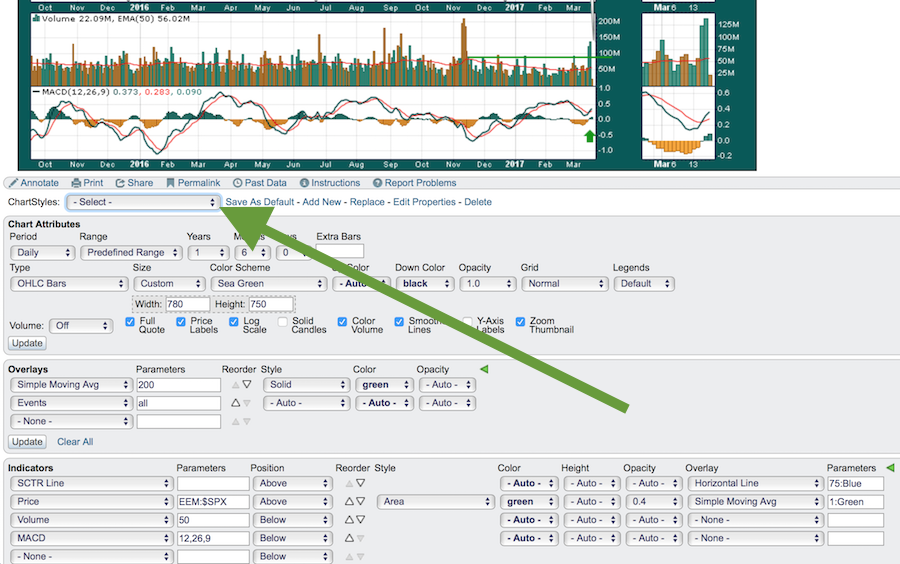Click the Instructions info icon
900x564 pixels.
pyautogui.click(x=304, y=183)
